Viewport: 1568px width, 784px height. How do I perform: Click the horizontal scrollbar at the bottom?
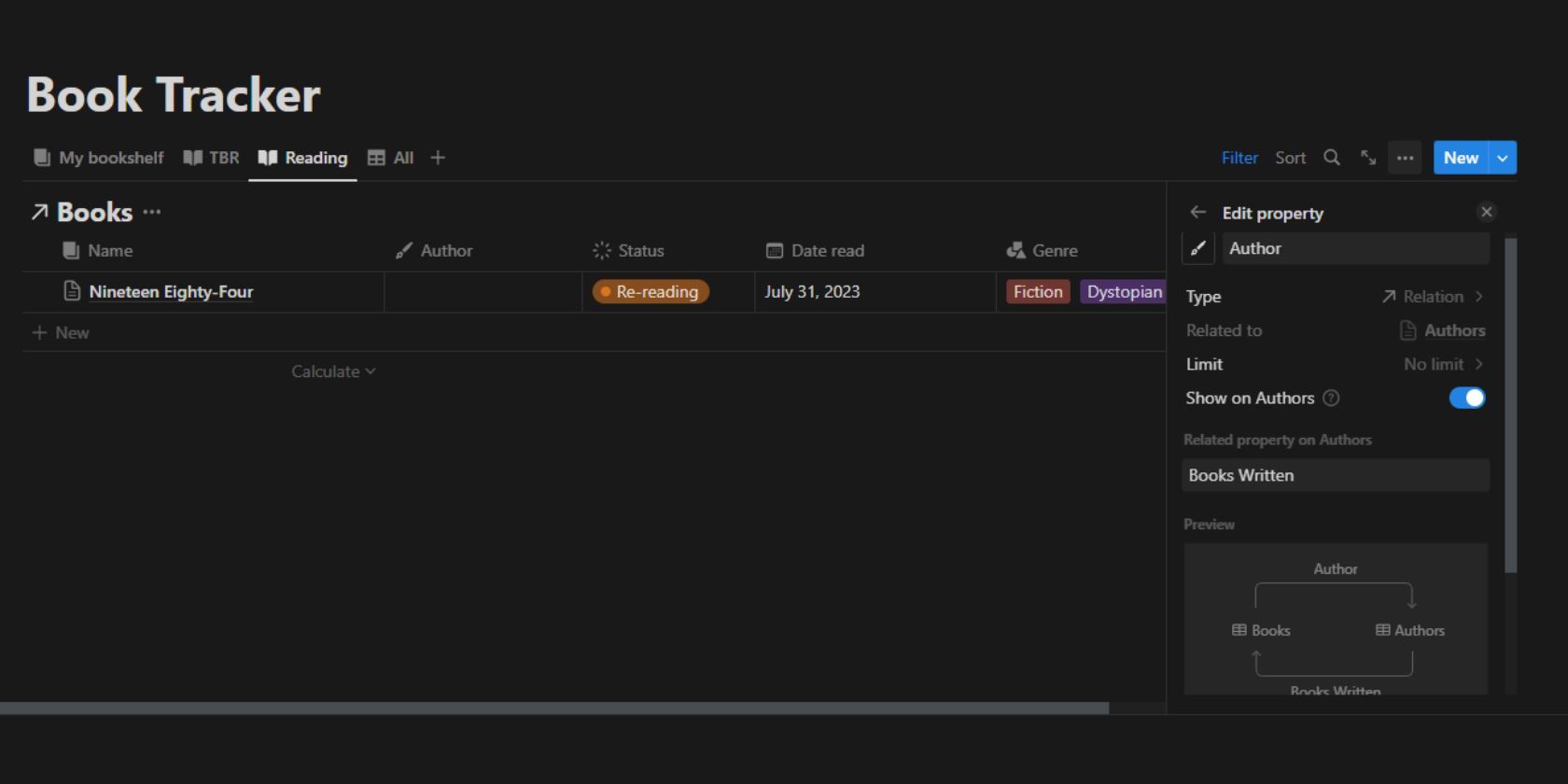point(554,708)
